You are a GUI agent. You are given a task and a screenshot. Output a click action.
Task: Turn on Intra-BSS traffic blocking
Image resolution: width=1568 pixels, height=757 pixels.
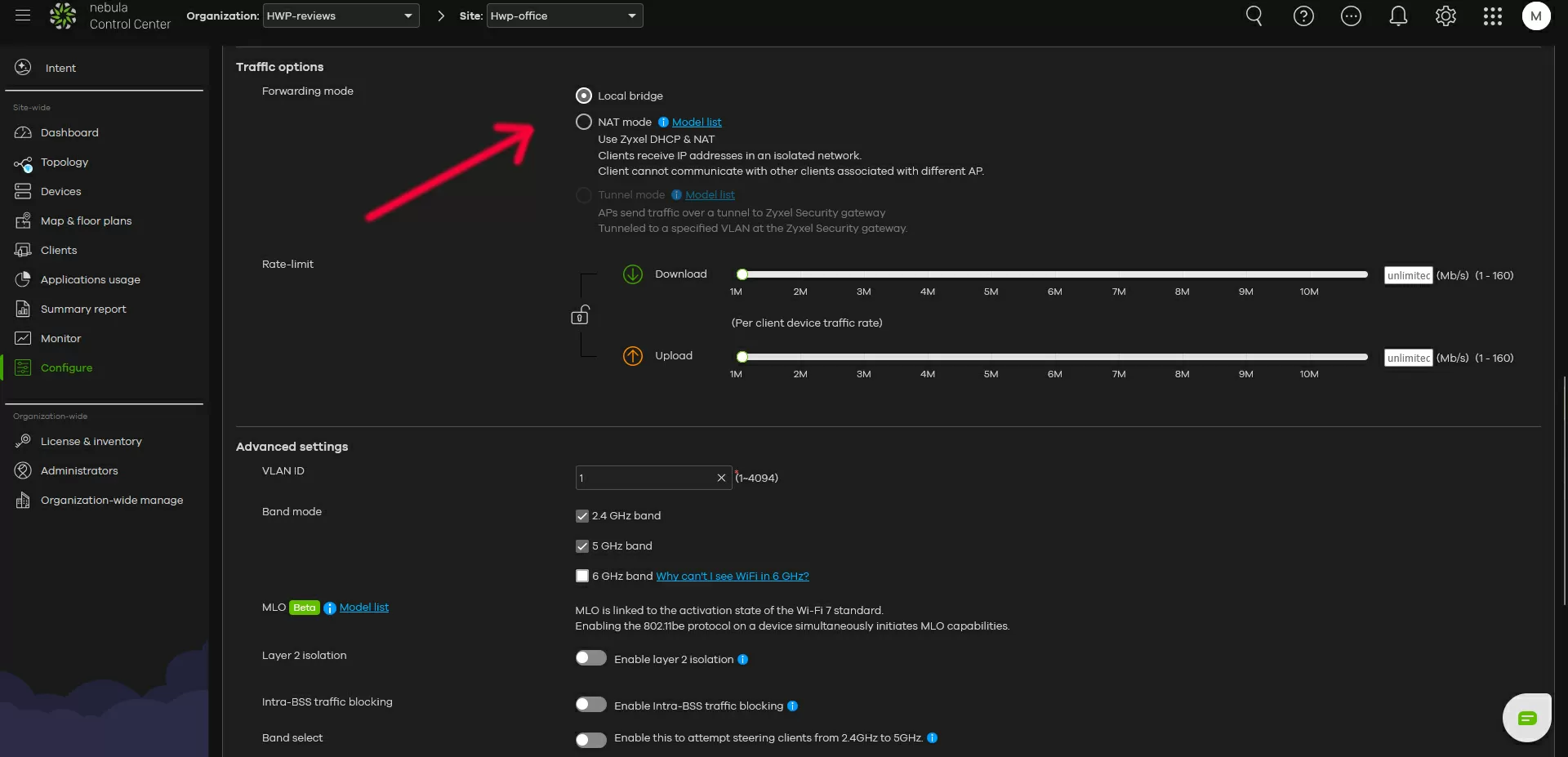click(590, 705)
